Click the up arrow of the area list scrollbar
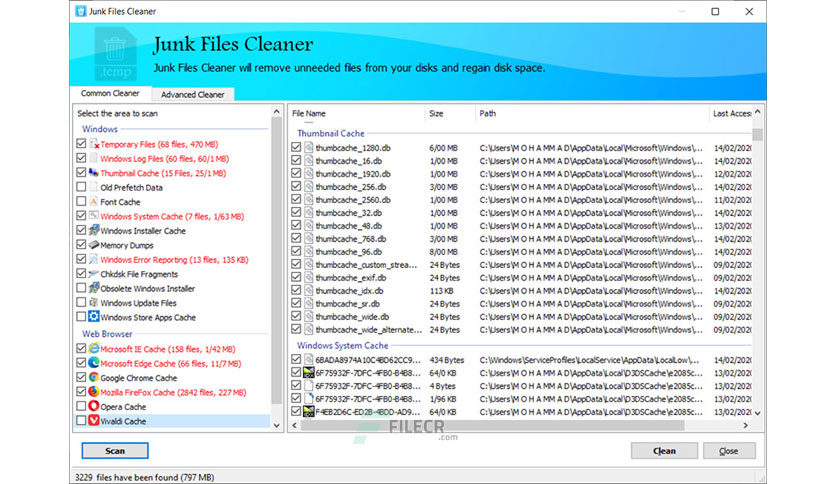This screenshot has width=836, height=484. coord(276,111)
